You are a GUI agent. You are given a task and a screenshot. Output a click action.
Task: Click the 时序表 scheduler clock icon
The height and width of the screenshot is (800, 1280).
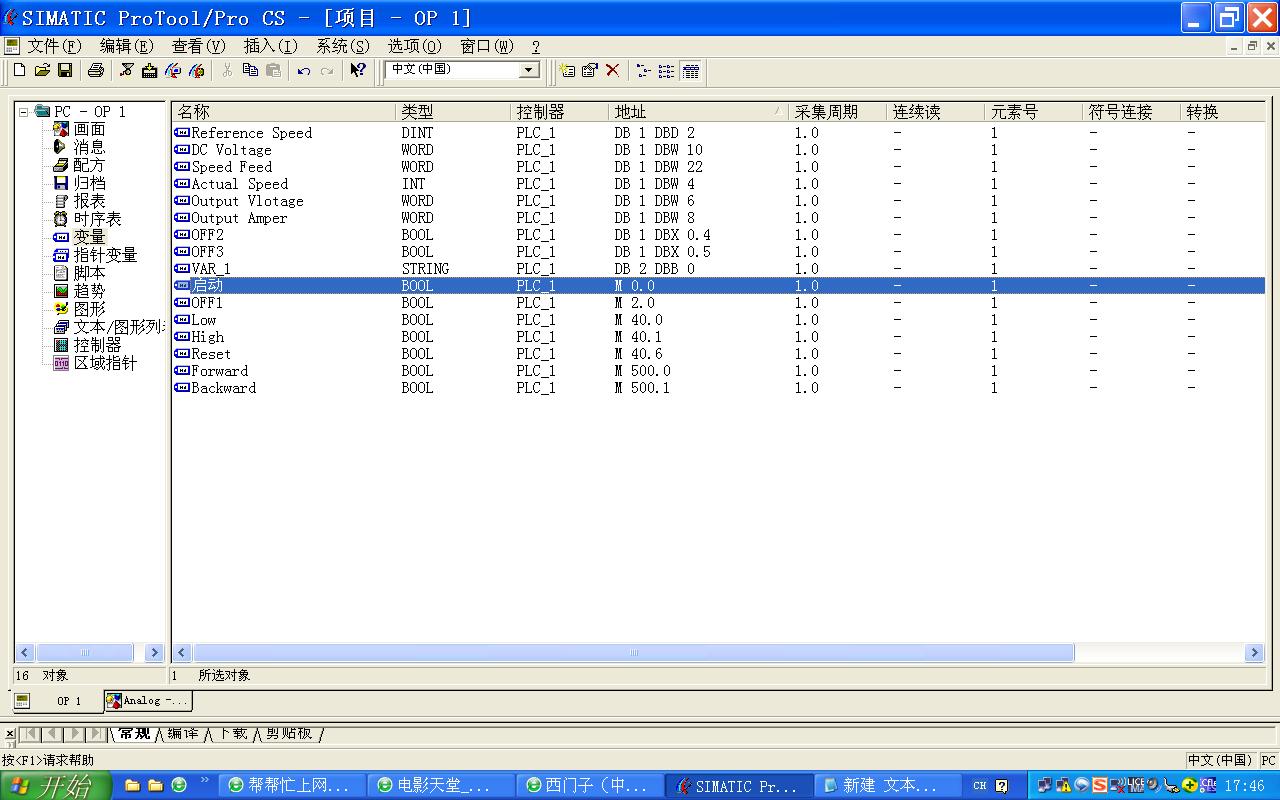click(61, 219)
